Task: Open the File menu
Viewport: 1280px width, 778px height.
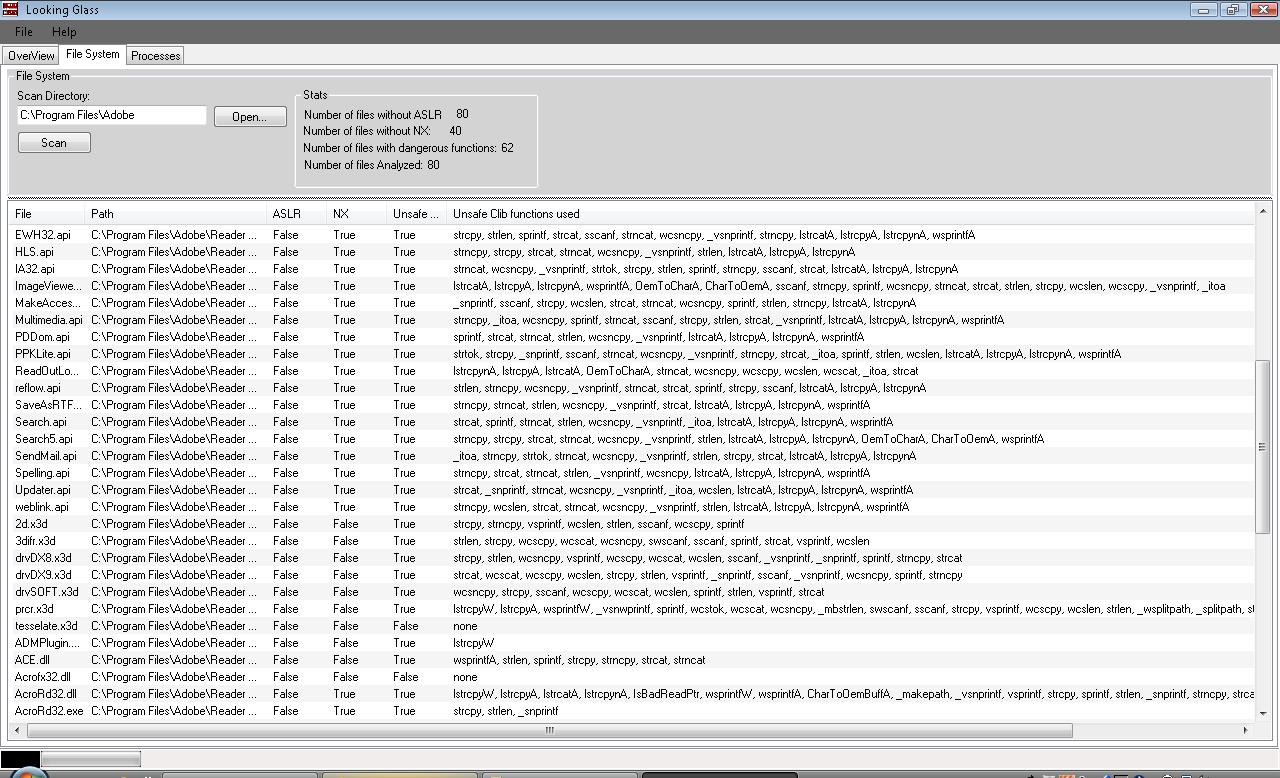Action: (24, 32)
